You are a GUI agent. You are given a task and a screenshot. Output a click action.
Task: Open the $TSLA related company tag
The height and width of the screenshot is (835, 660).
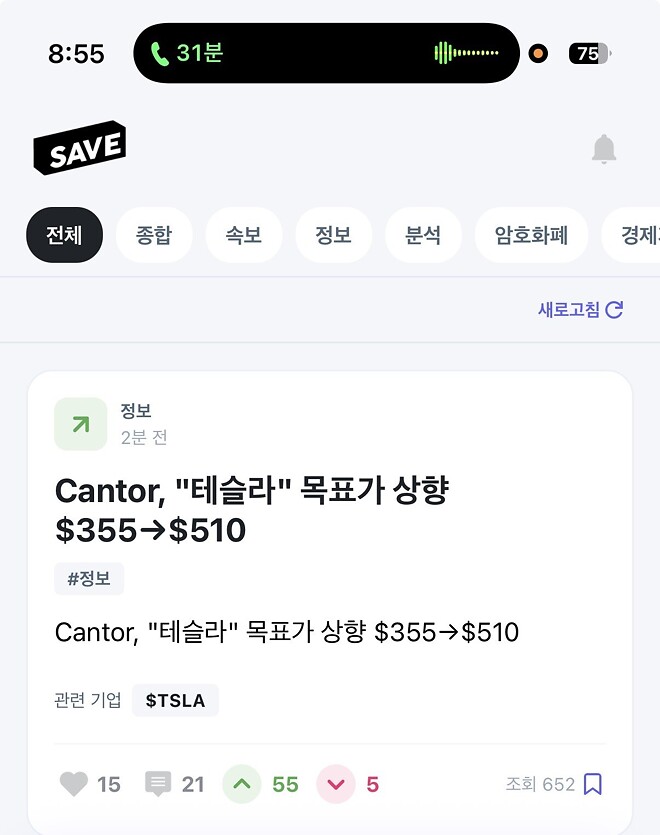coord(175,700)
